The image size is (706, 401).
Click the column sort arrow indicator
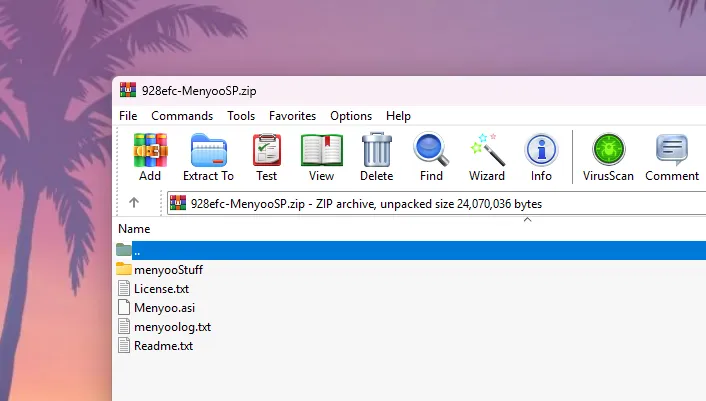point(527,220)
